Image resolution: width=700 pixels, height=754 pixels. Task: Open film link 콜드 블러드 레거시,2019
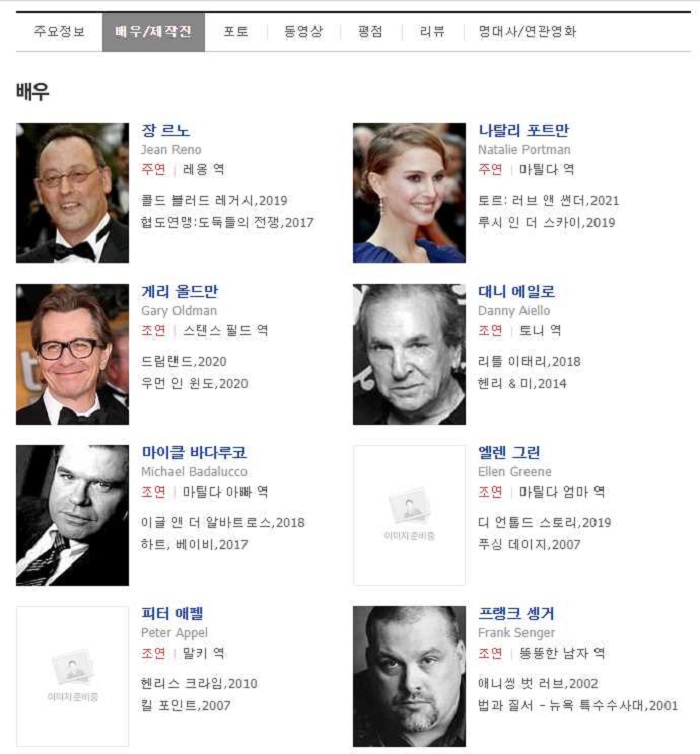click(x=214, y=201)
